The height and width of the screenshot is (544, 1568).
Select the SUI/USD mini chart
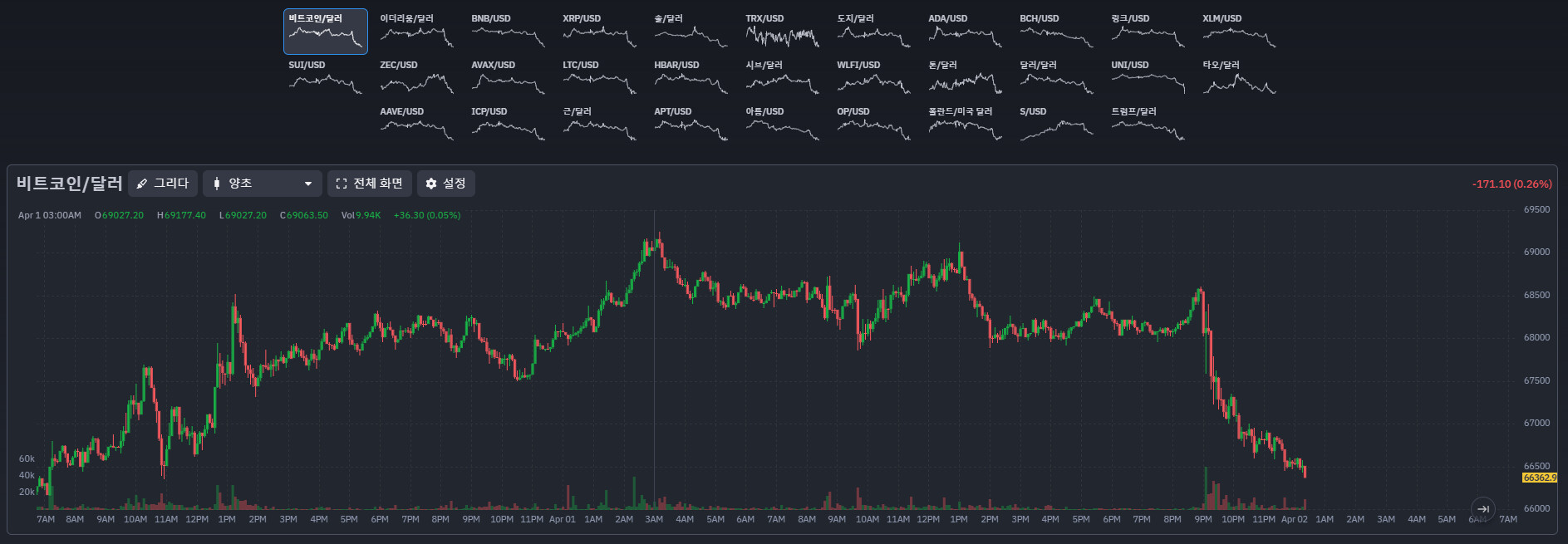tap(325, 78)
